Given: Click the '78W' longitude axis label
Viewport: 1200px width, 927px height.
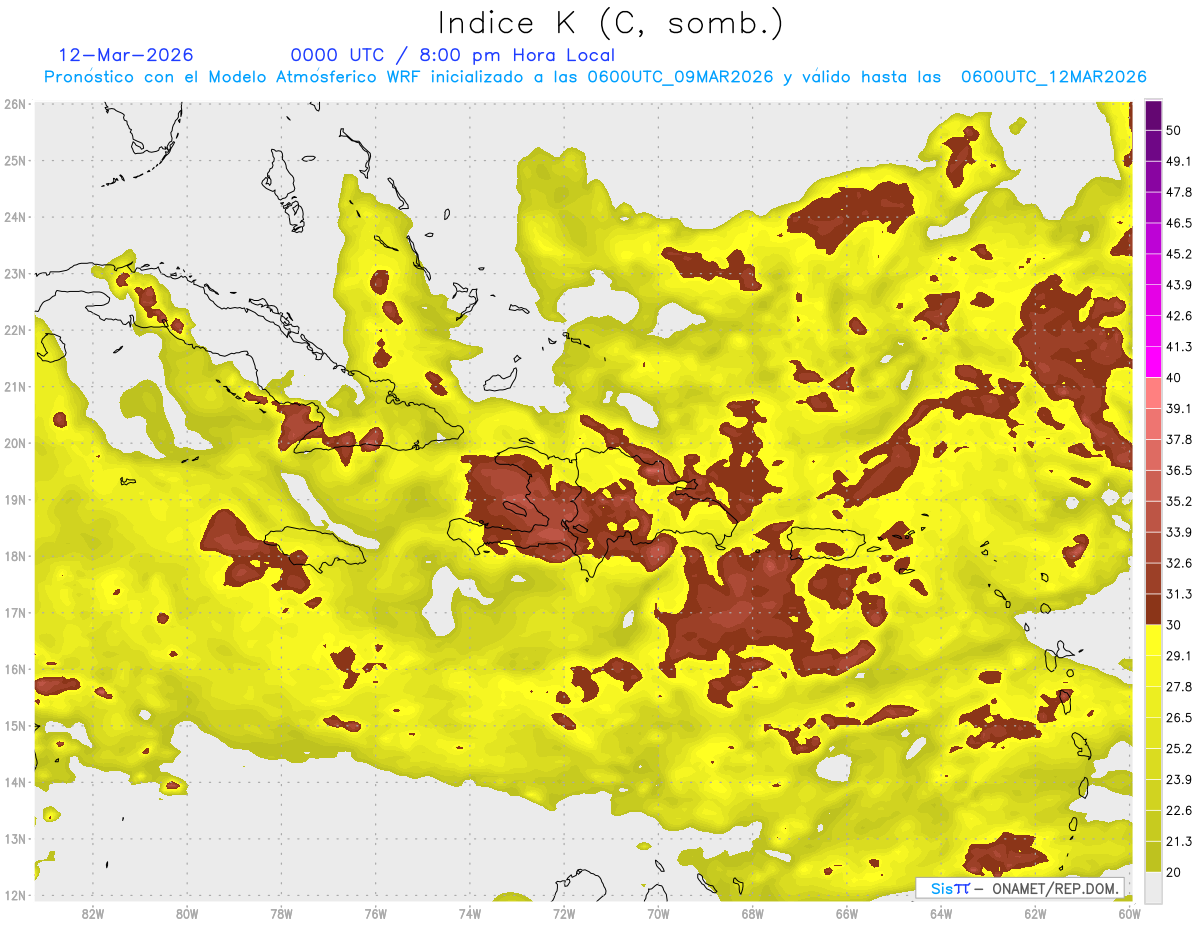Looking at the screenshot, I should [x=281, y=914].
